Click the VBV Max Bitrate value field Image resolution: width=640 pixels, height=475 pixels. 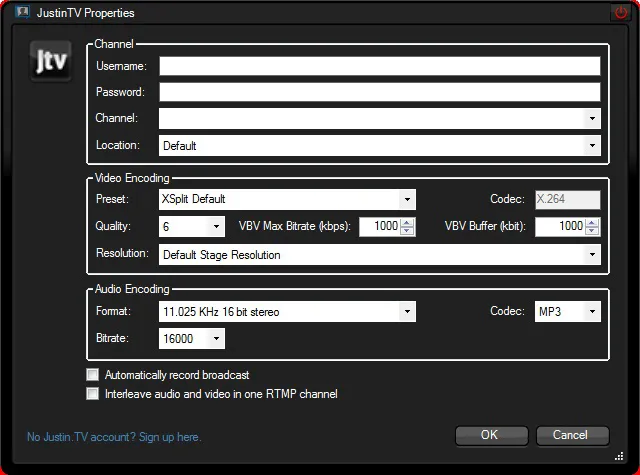point(380,226)
